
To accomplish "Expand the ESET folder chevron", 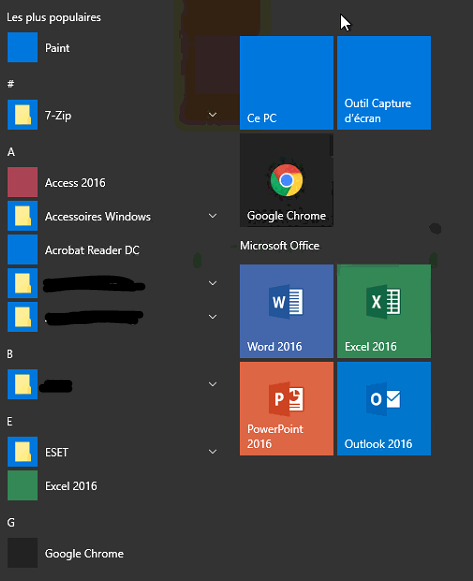I will [x=213, y=452].
